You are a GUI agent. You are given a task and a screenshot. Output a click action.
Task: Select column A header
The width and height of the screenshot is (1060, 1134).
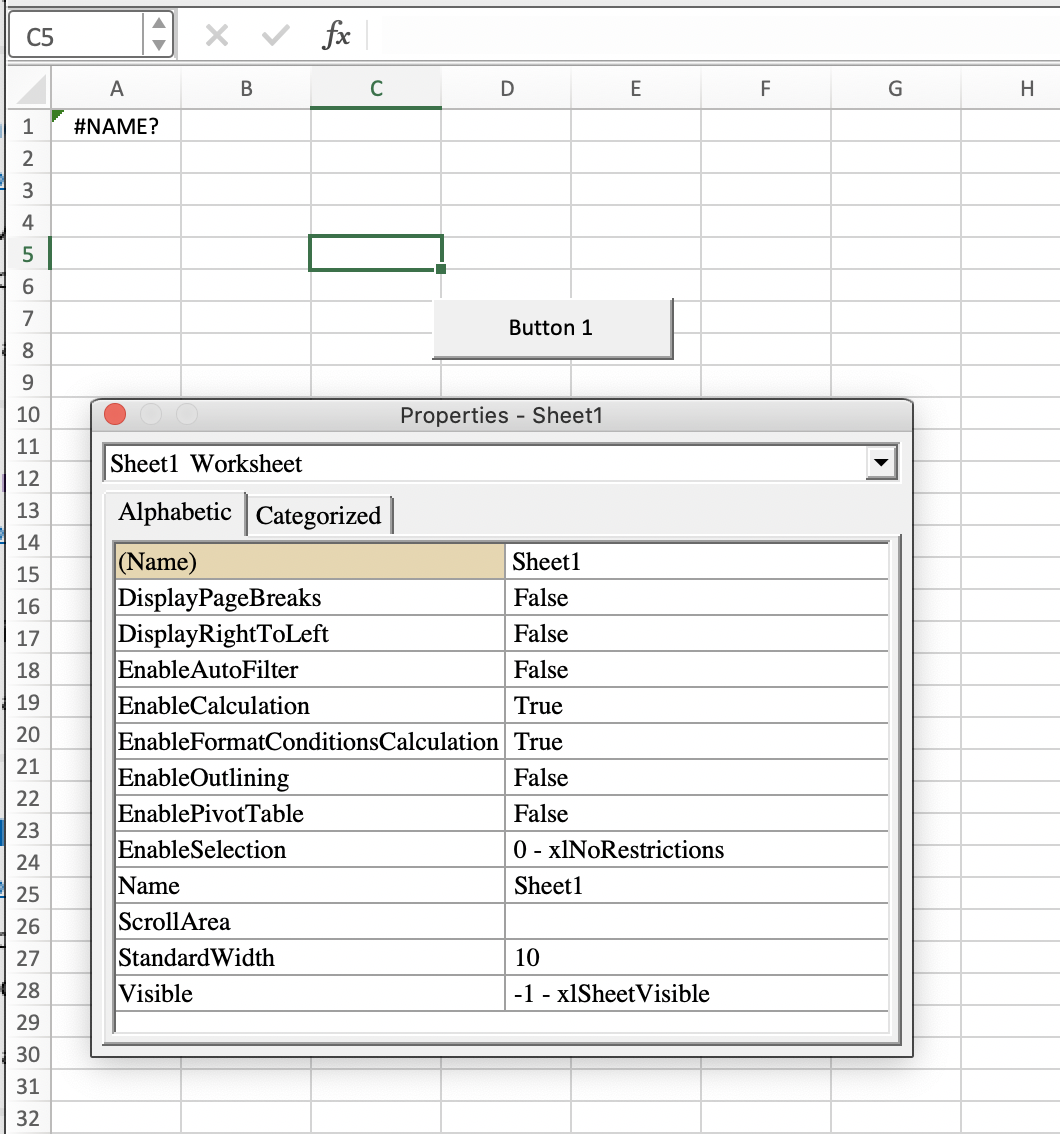coord(116,88)
